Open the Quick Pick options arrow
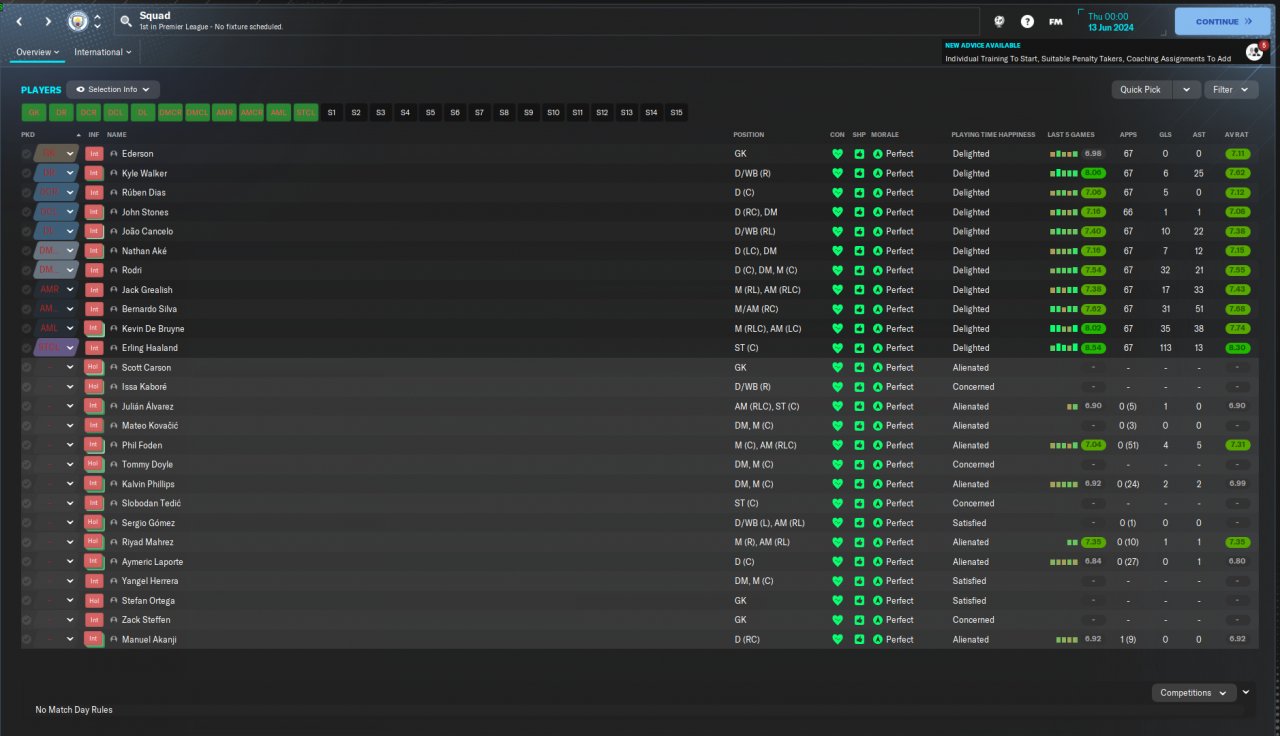Image resolution: width=1280 pixels, height=736 pixels. click(1186, 90)
